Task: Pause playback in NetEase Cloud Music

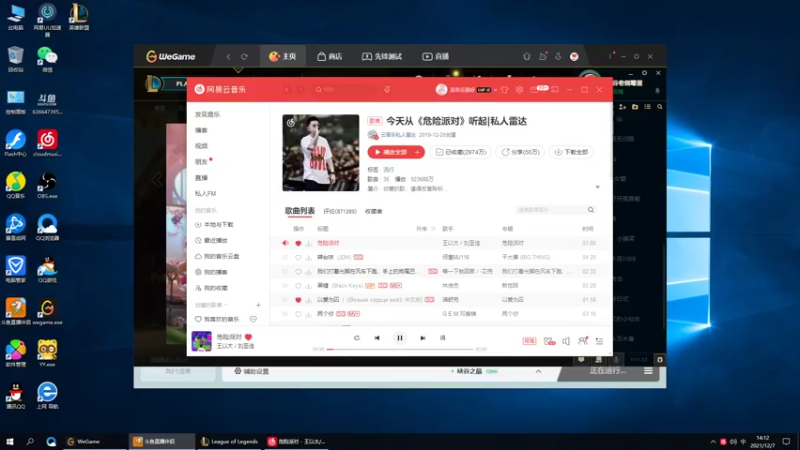Action: (400, 338)
